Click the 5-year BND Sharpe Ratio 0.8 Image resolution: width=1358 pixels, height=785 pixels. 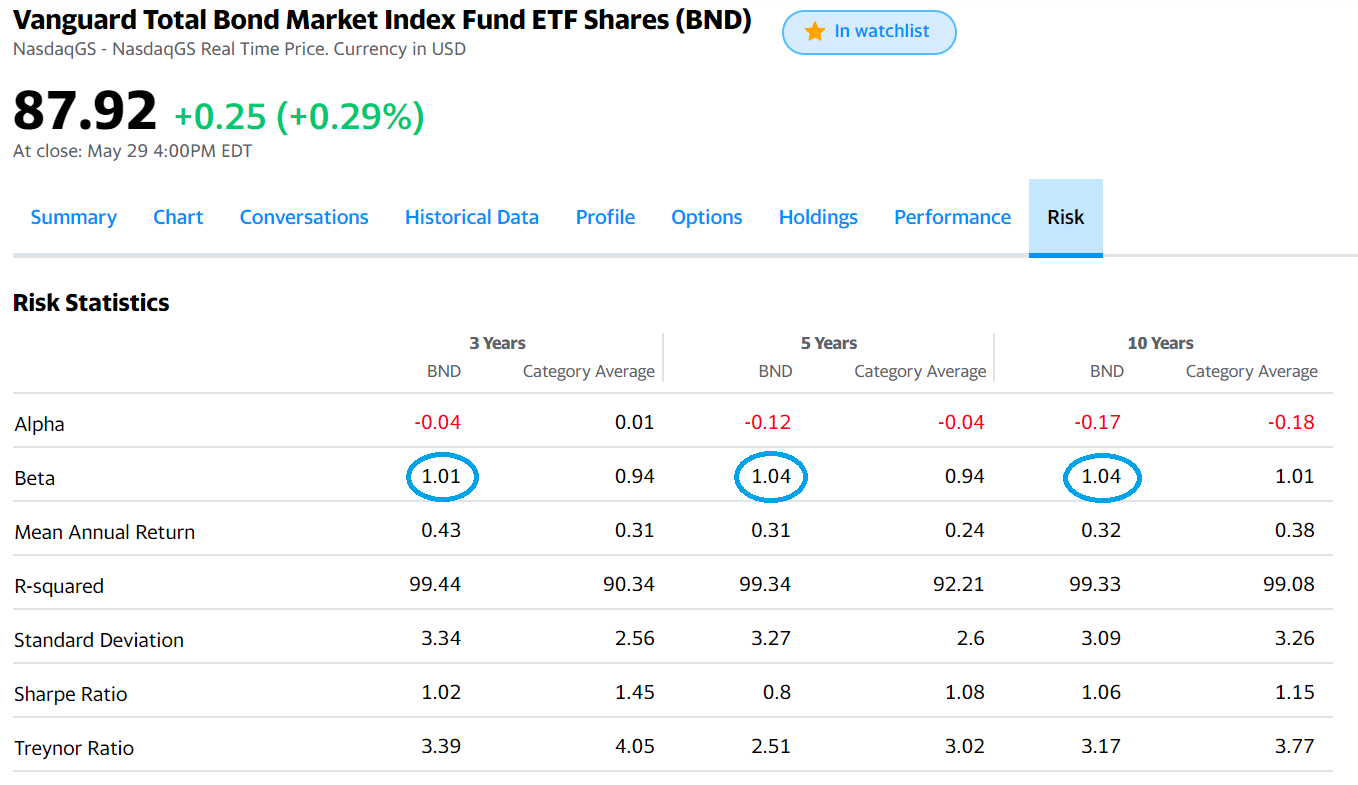(777, 692)
